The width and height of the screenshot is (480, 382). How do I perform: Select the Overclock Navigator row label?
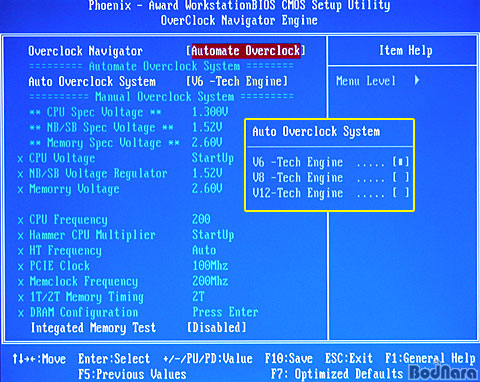click(x=85, y=51)
